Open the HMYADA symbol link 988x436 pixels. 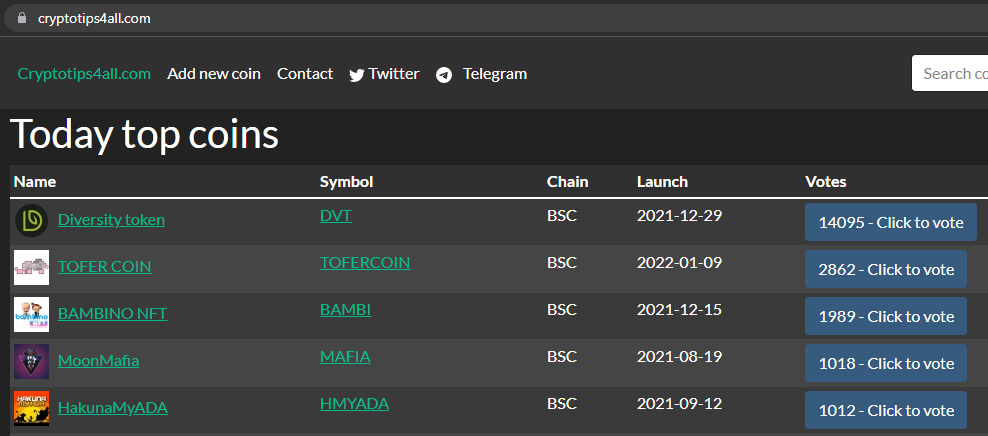354,404
